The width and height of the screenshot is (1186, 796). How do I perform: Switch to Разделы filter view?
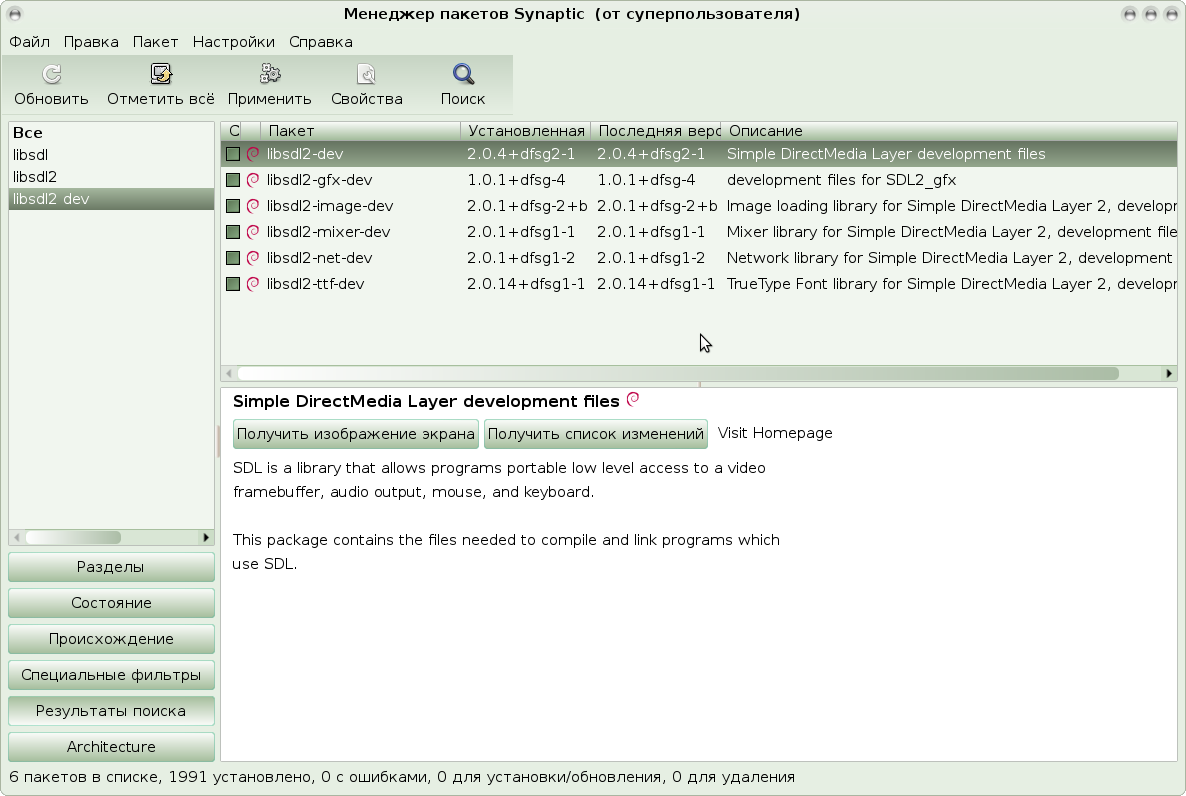tap(111, 567)
